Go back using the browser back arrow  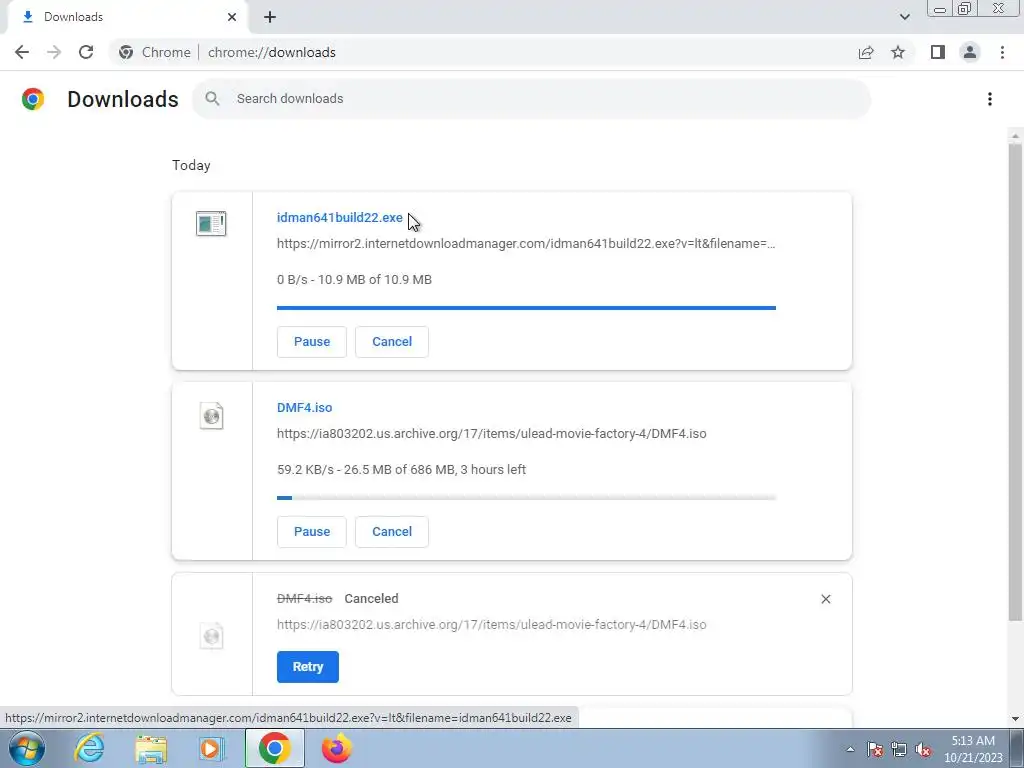(22, 52)
